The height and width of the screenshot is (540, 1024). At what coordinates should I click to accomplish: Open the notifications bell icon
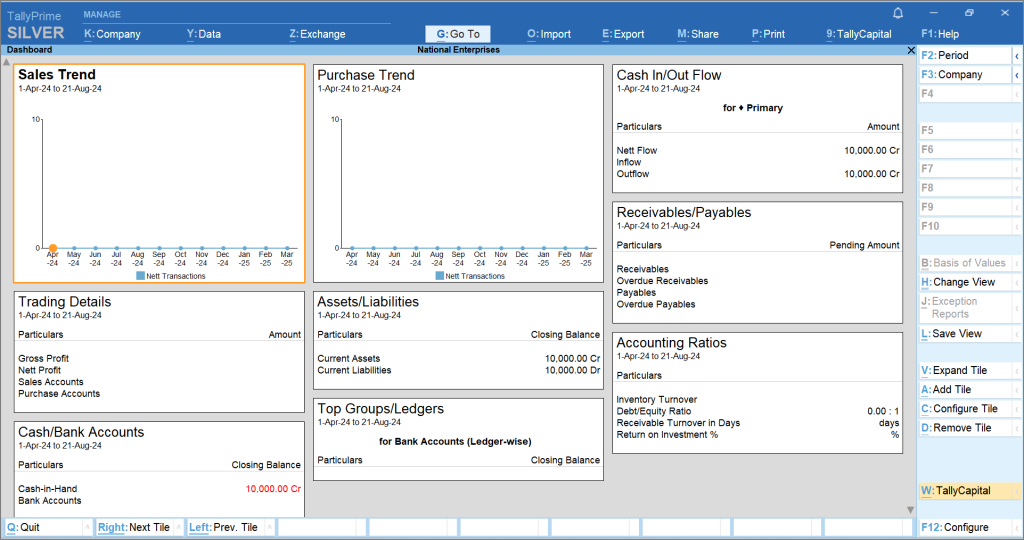[897, 13]
